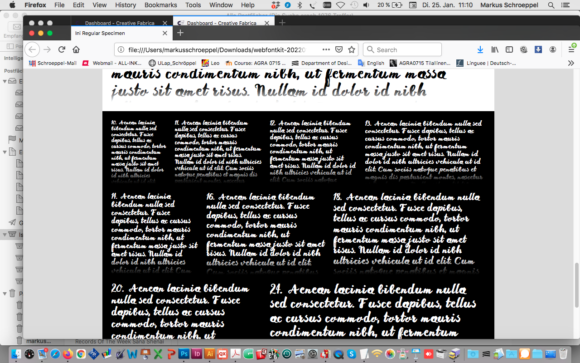The width and height of the screenshot is (580, 363).
Task: Open the Apple menu
Action: pos(12,5)
